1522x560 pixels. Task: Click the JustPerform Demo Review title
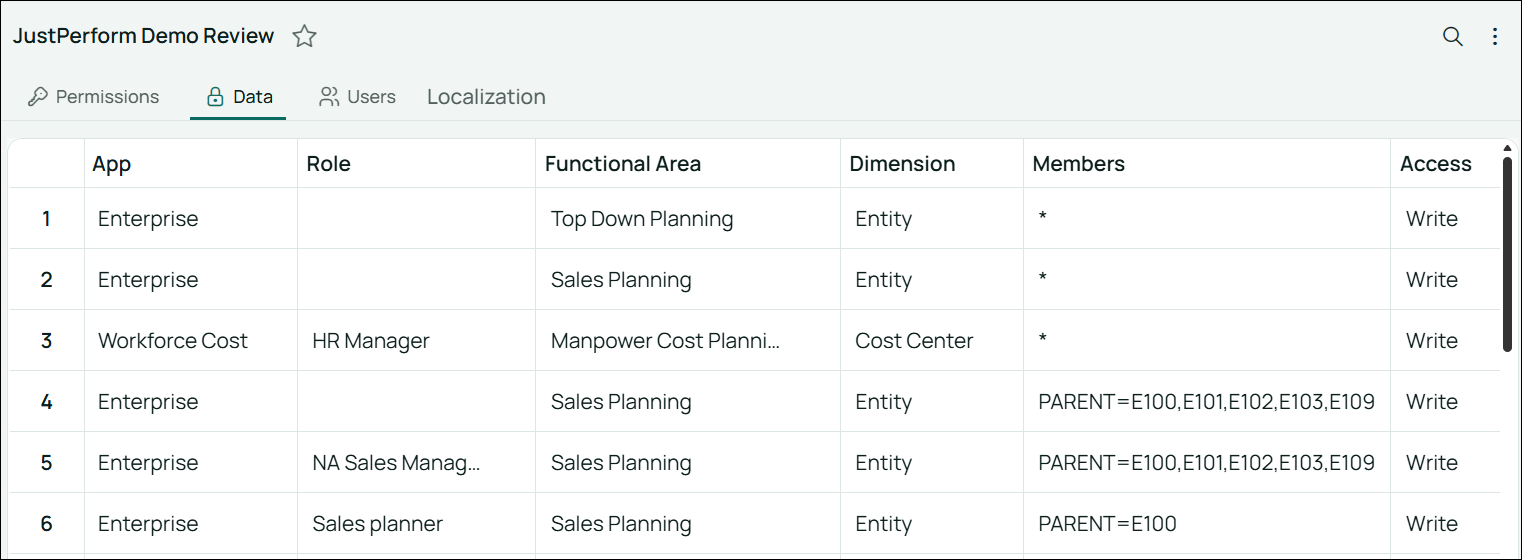pyautogui.click(x=143, y=36)
